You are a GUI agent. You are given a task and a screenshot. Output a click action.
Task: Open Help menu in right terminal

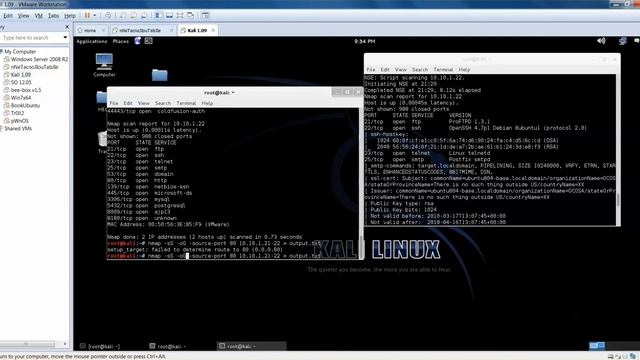(464, 70)
